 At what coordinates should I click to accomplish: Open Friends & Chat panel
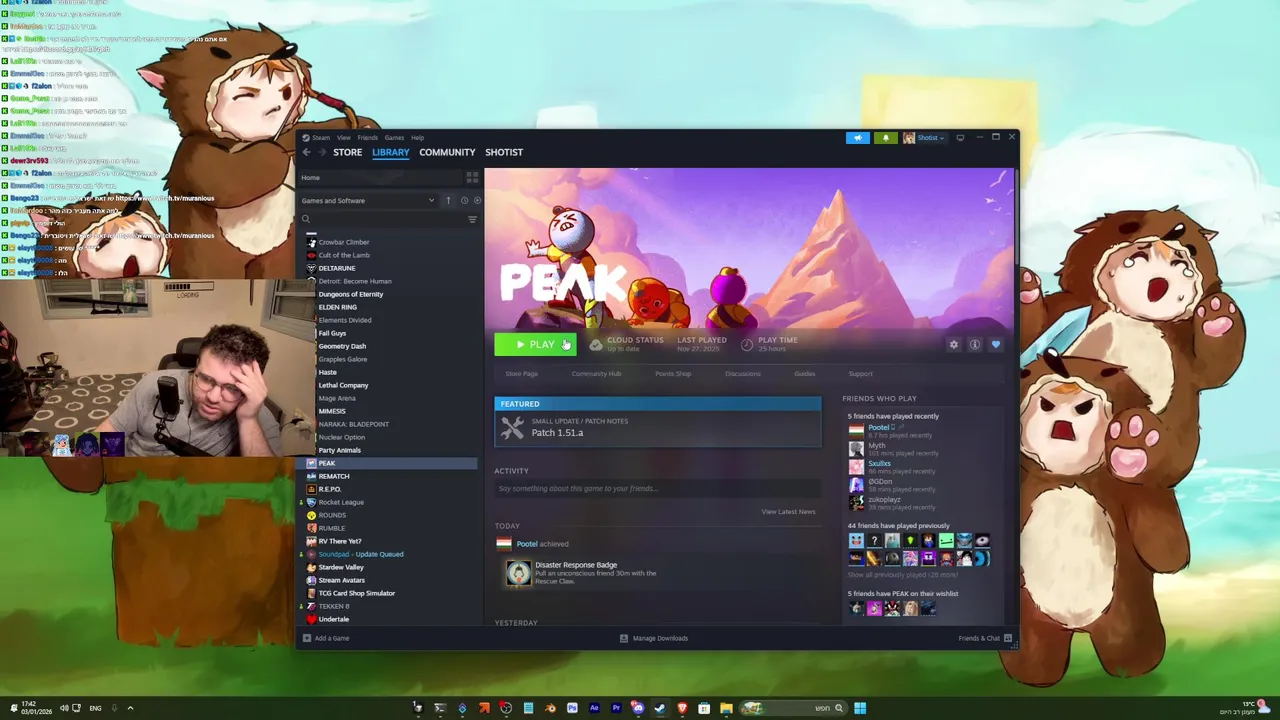[x=985, y=638]
